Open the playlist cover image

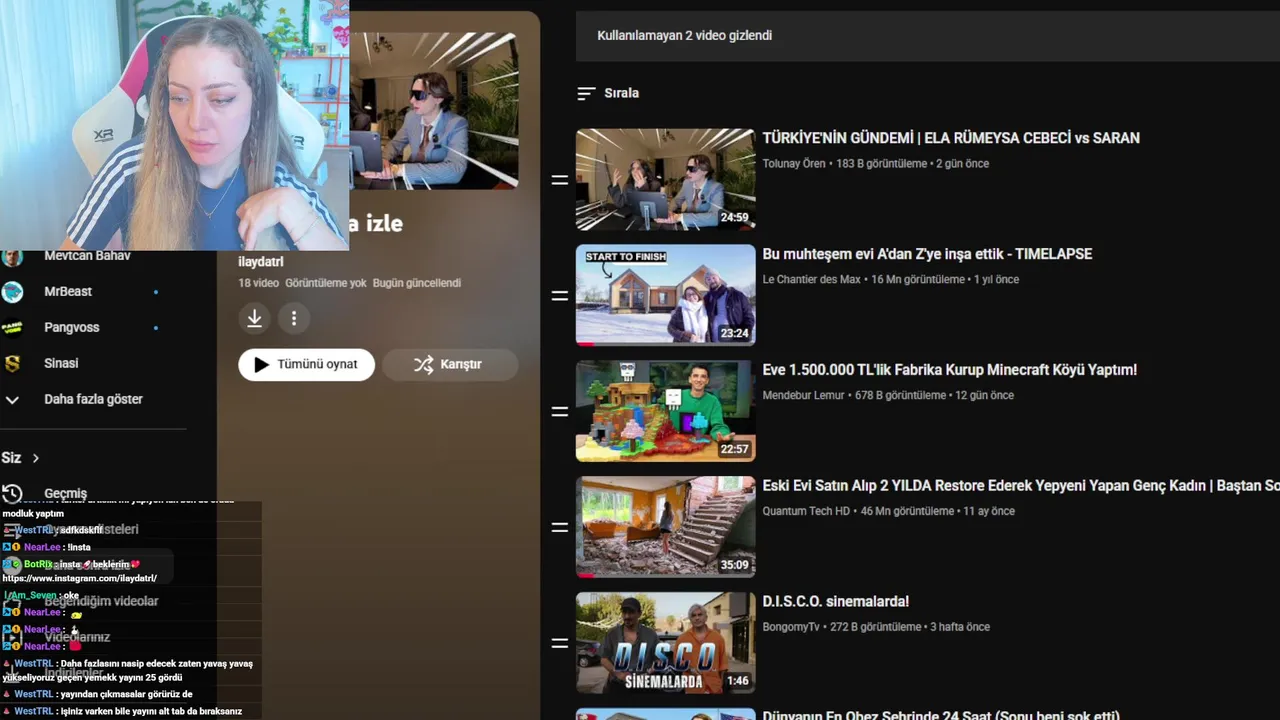pos(434,110)
